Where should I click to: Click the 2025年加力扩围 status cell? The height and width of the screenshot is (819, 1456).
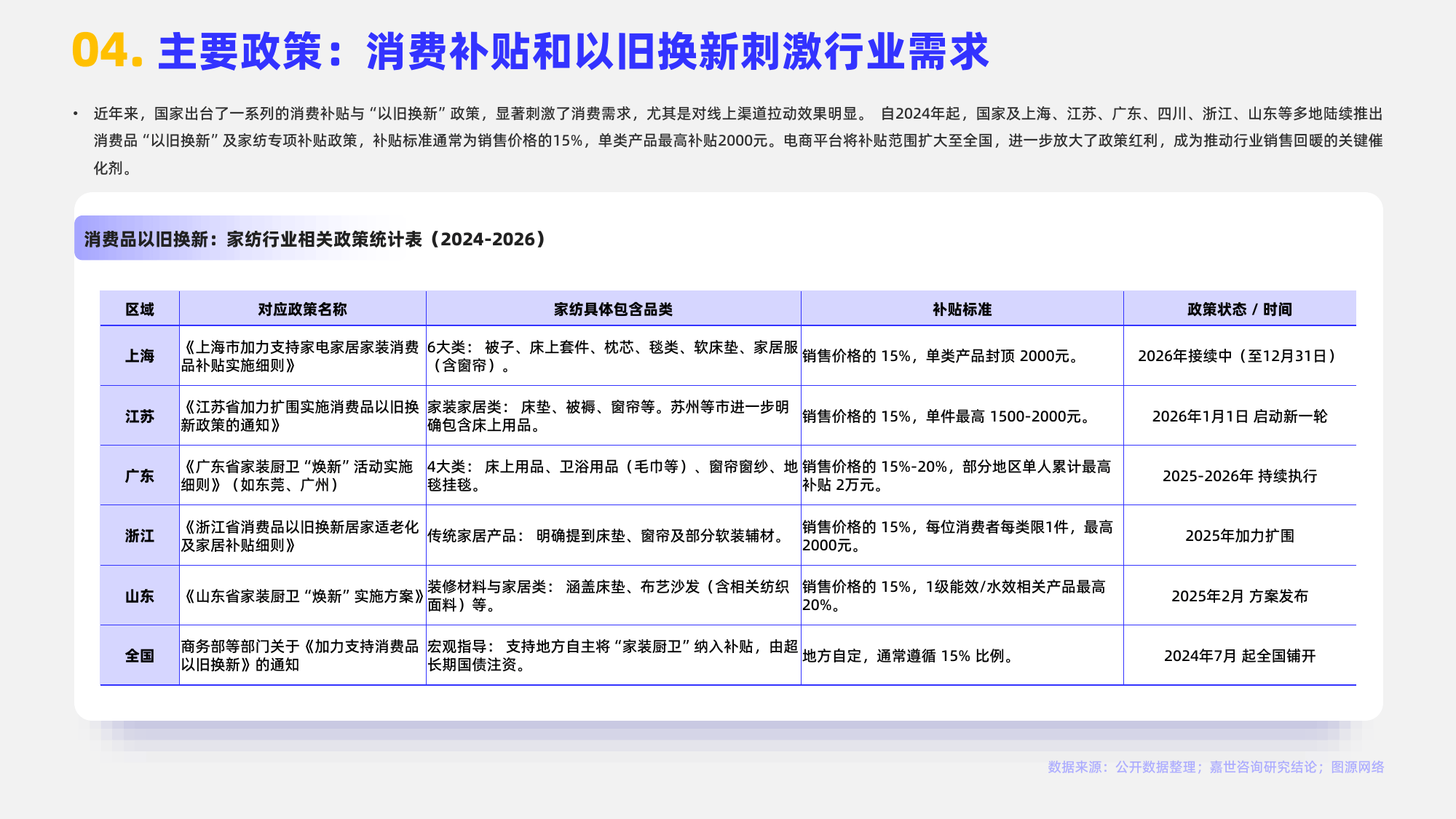click(1239, 536)
